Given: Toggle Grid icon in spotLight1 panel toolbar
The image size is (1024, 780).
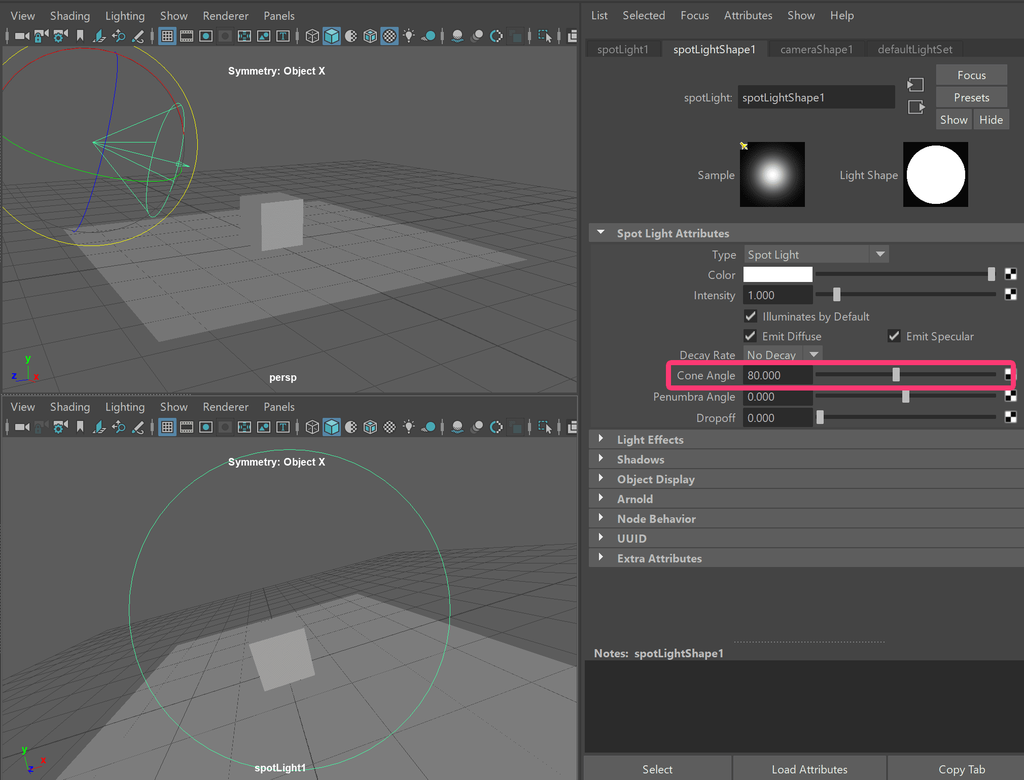Looking at the screenshot, I should [167, 427].
